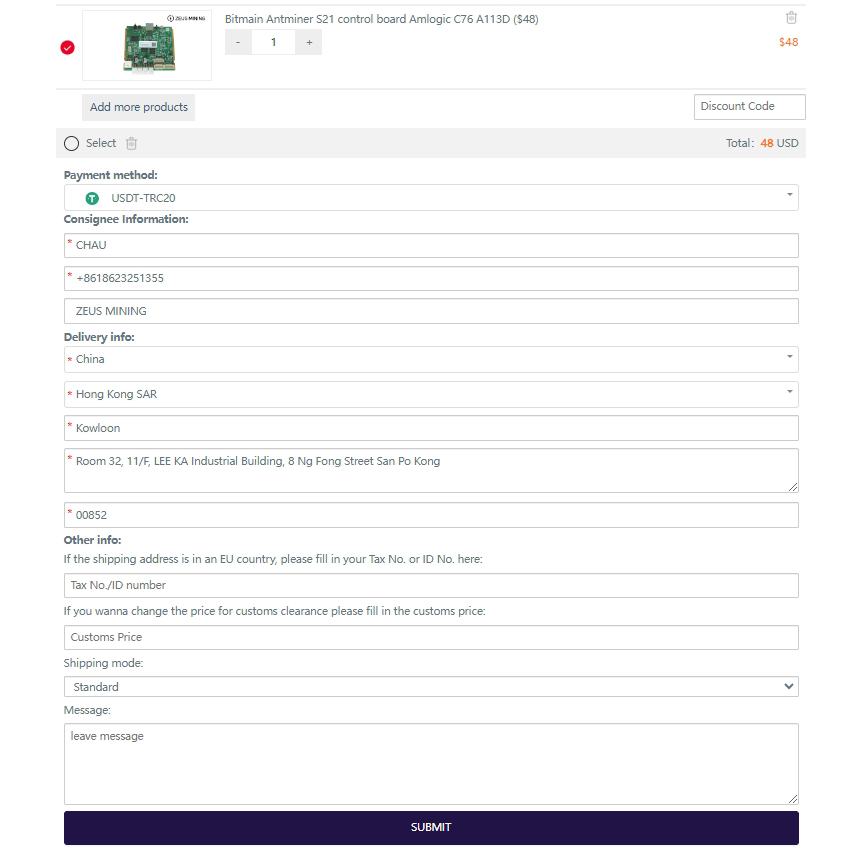Open the control board product thumbnail
This screenshot has height=851, width=850.
click(x=147, y=46)
